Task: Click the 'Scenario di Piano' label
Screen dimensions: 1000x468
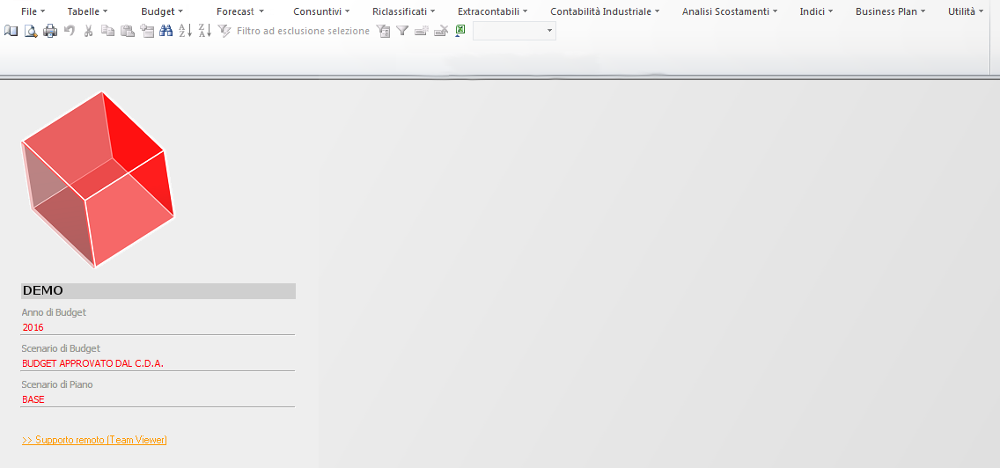Action: [x=58, y=385]
